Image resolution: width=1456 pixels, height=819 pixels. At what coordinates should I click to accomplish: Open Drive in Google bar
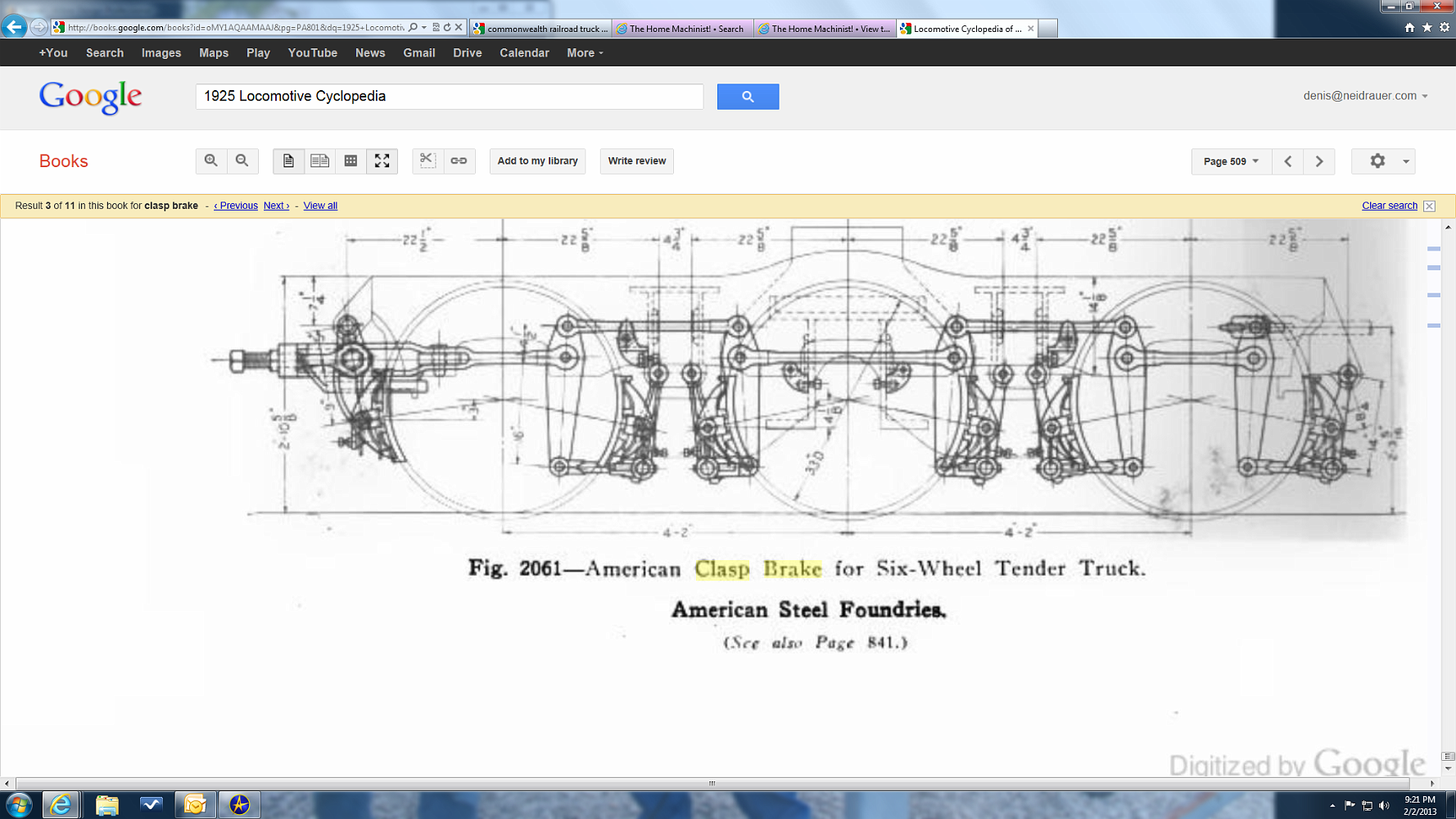(468, 52)
